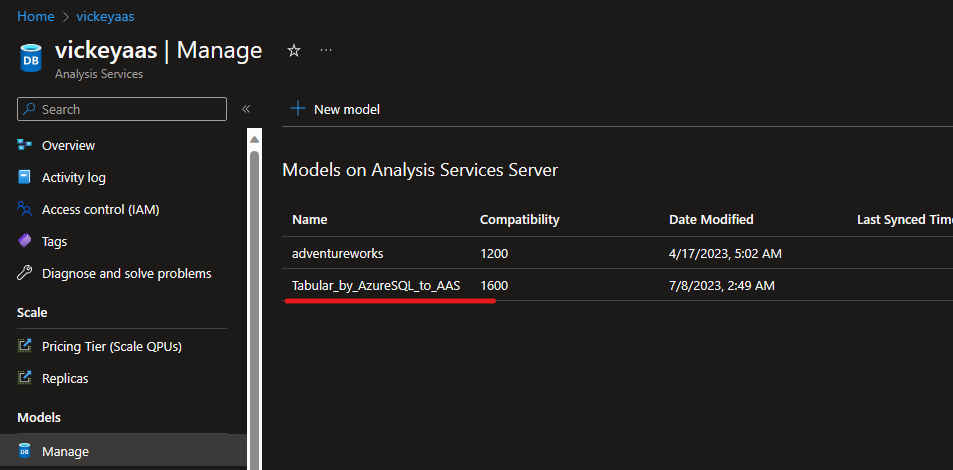Click date 4/17/2023, 5:02 AM
This screenshot has width=953, height=470.
[x=725, y=254]
